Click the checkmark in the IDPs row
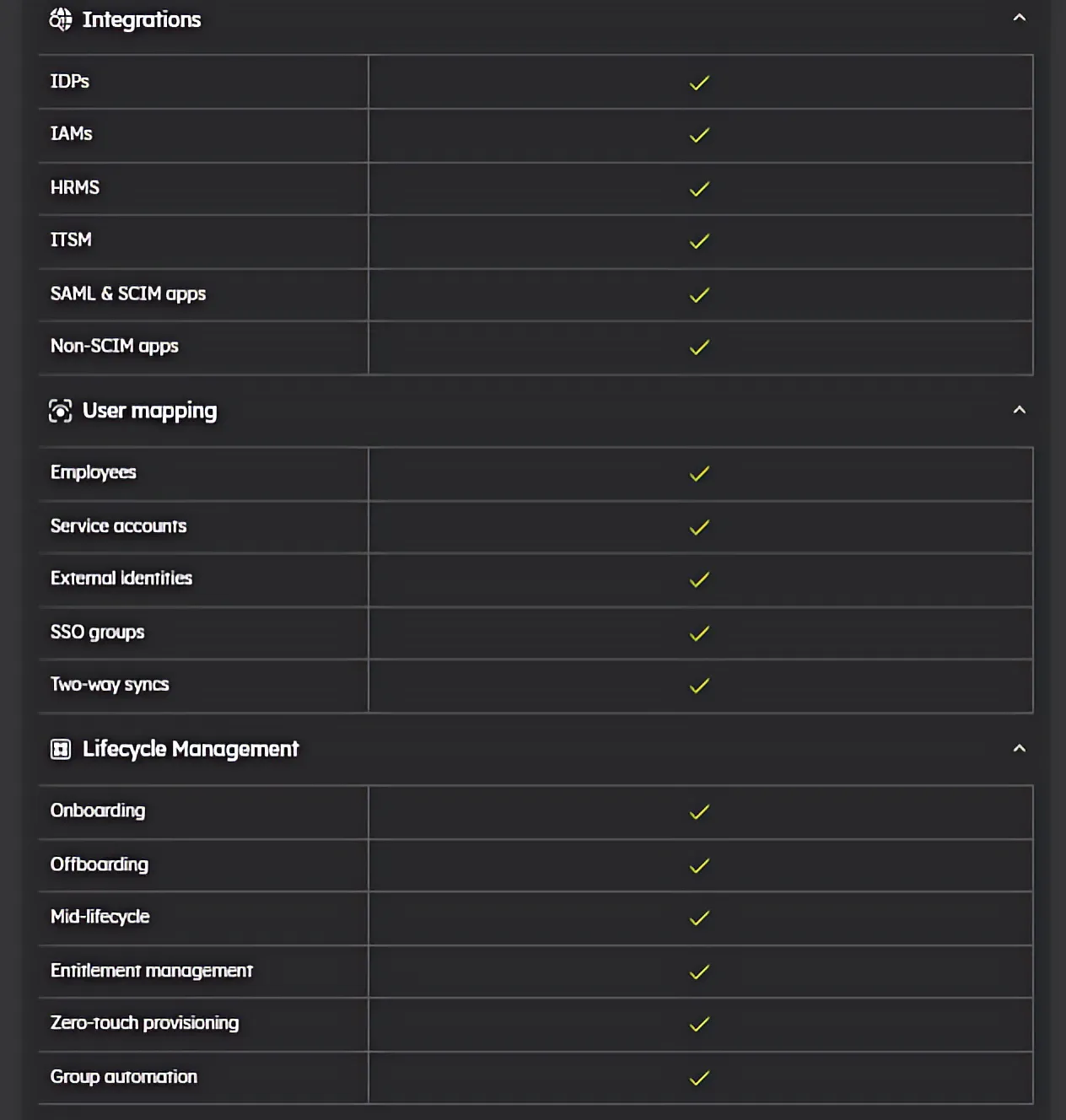Image resolution: width=1066 pixels, height=1120 pixels. [699, 83]
